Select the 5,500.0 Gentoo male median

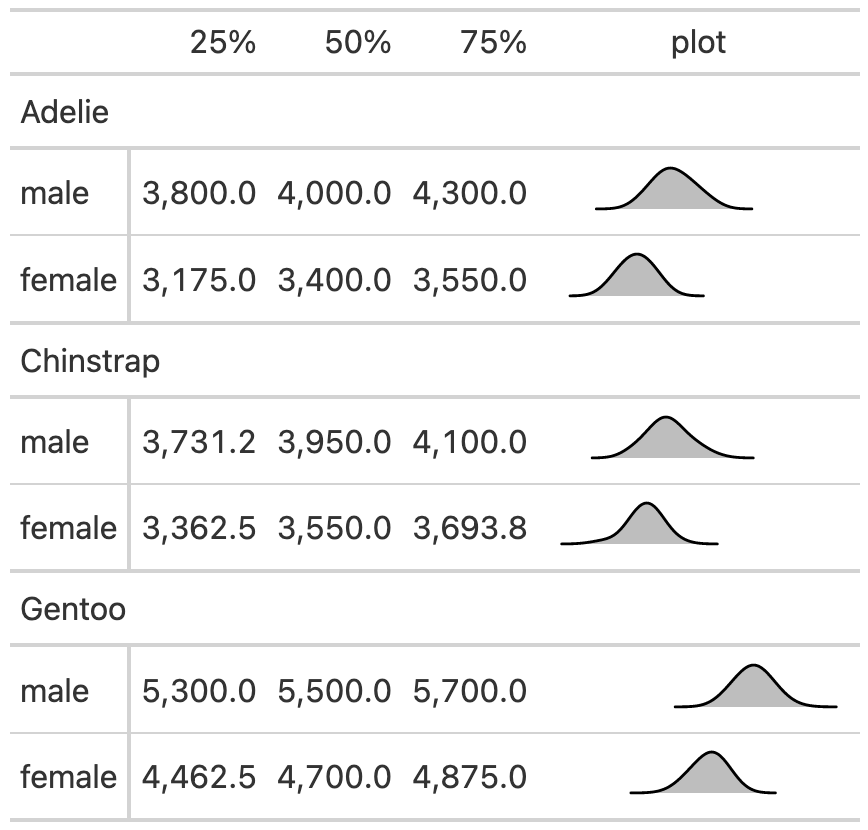coord(334,691)
